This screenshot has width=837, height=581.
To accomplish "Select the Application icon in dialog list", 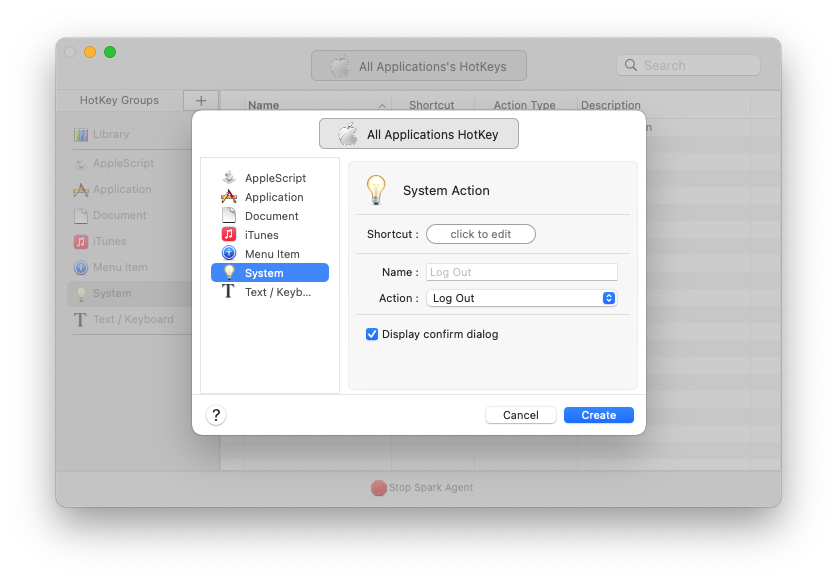I will [229, 197].
